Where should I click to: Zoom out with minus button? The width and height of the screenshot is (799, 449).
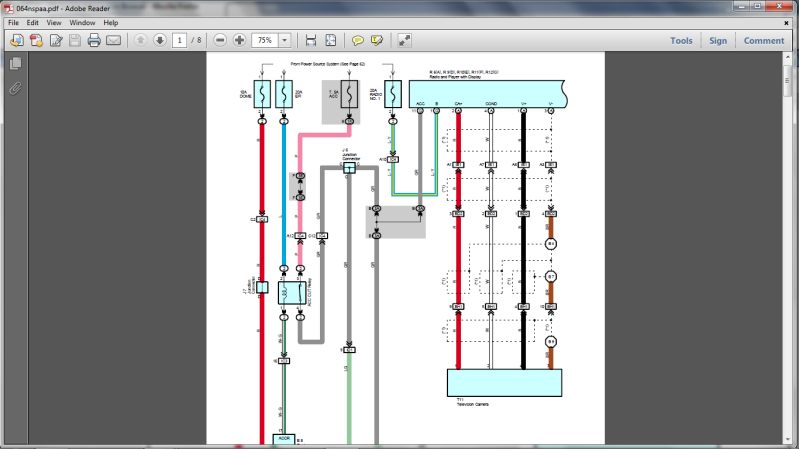220,41
